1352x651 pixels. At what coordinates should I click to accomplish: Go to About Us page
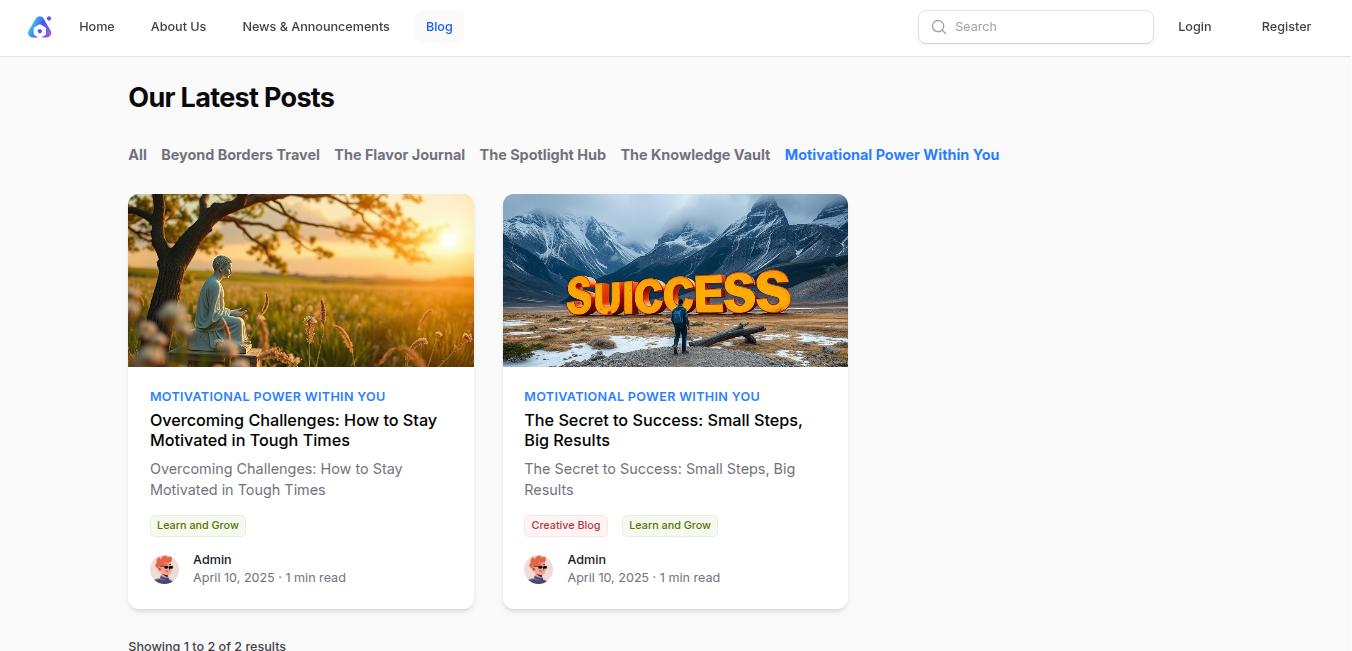click(178, 27)
